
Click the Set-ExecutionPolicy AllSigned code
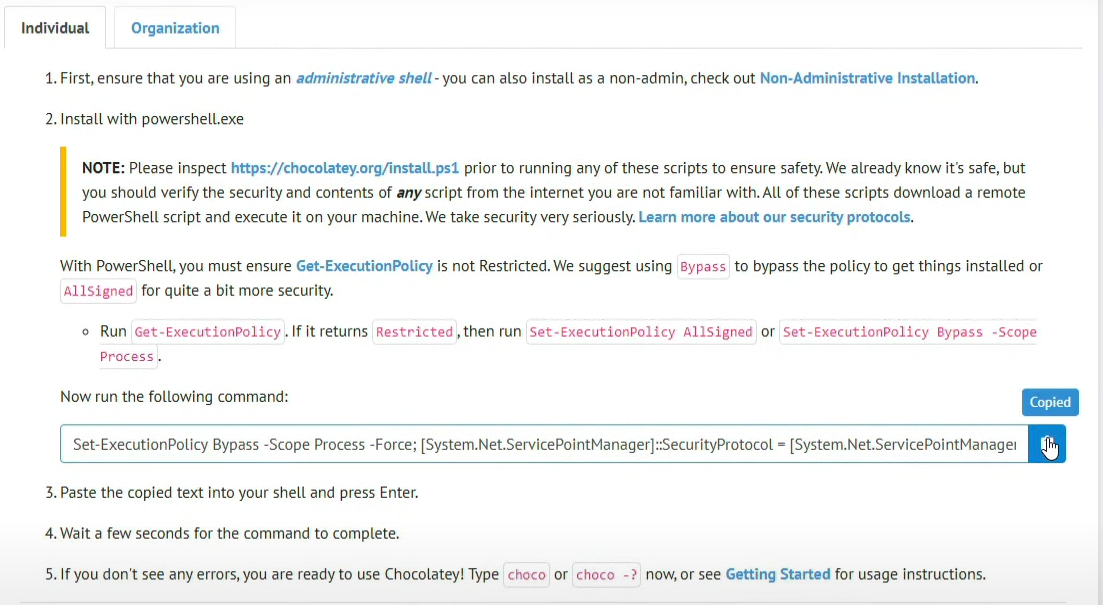coord(641,332)
